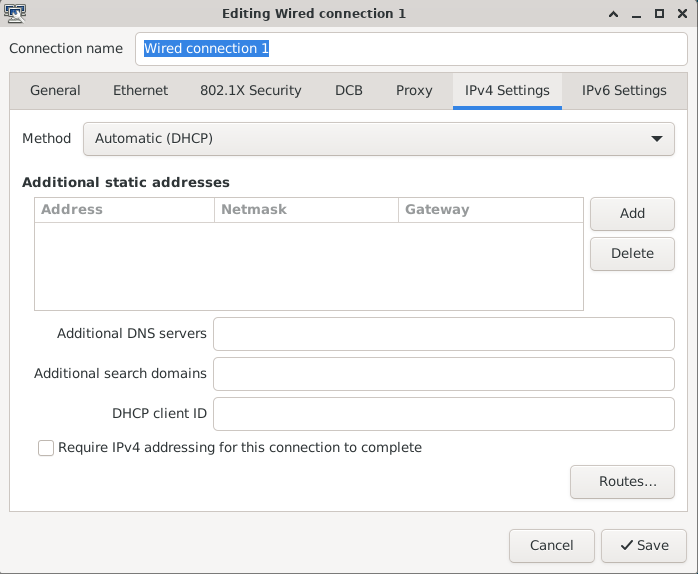Open the Proxy tab
The height and width of the screenshot is (574, 698).
(x=414, y=90)
